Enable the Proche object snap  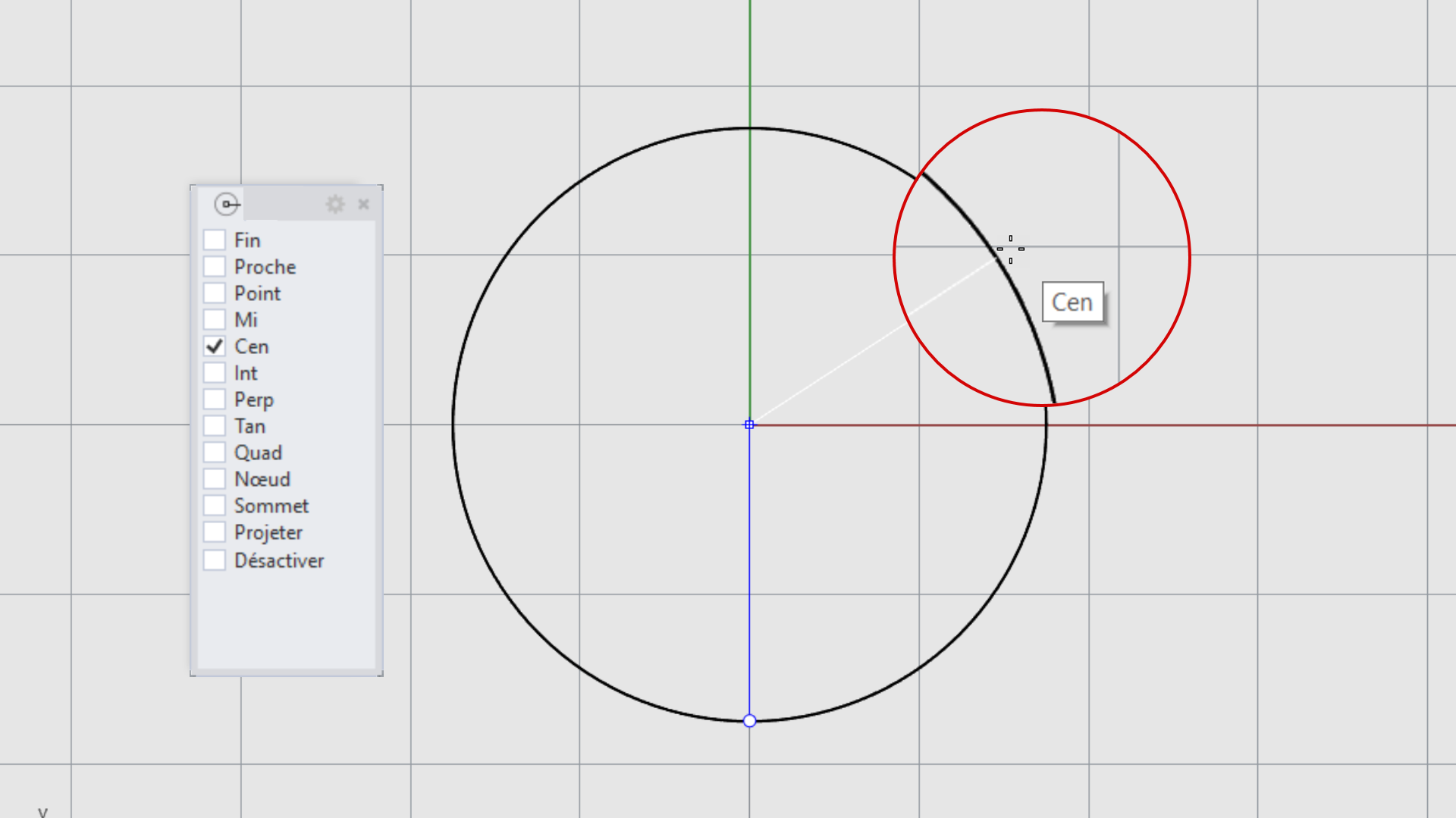215,267
